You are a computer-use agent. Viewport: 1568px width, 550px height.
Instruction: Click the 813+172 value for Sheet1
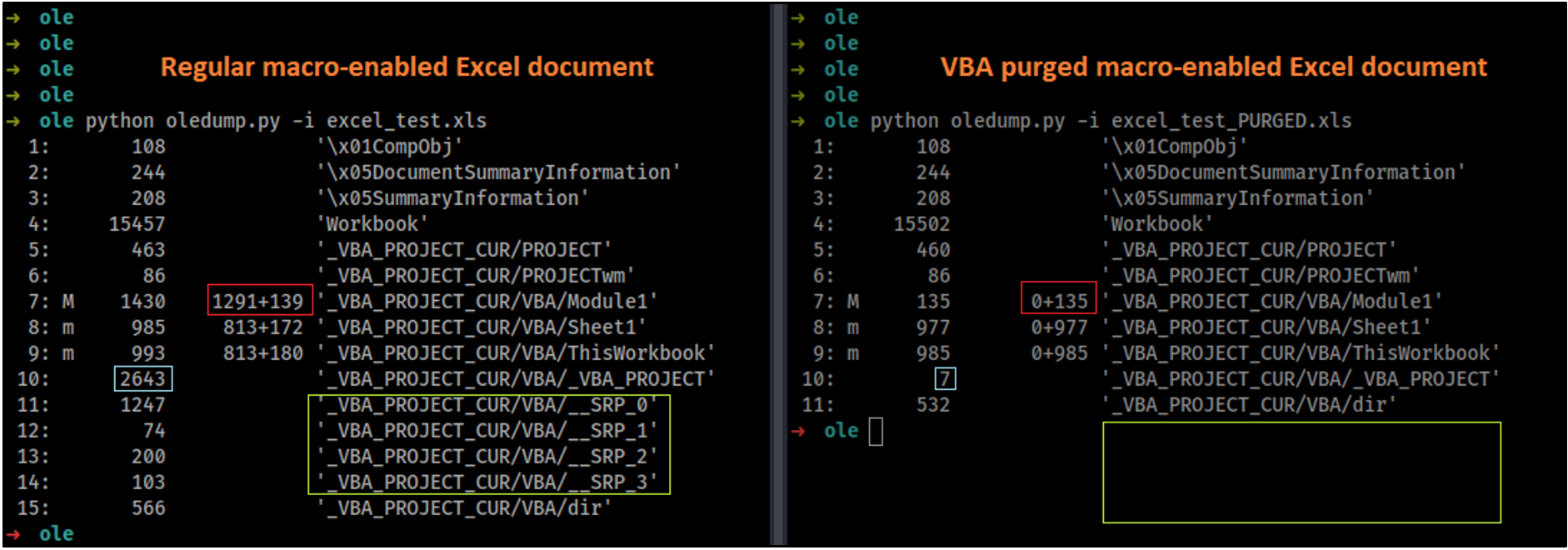point(262,327)
